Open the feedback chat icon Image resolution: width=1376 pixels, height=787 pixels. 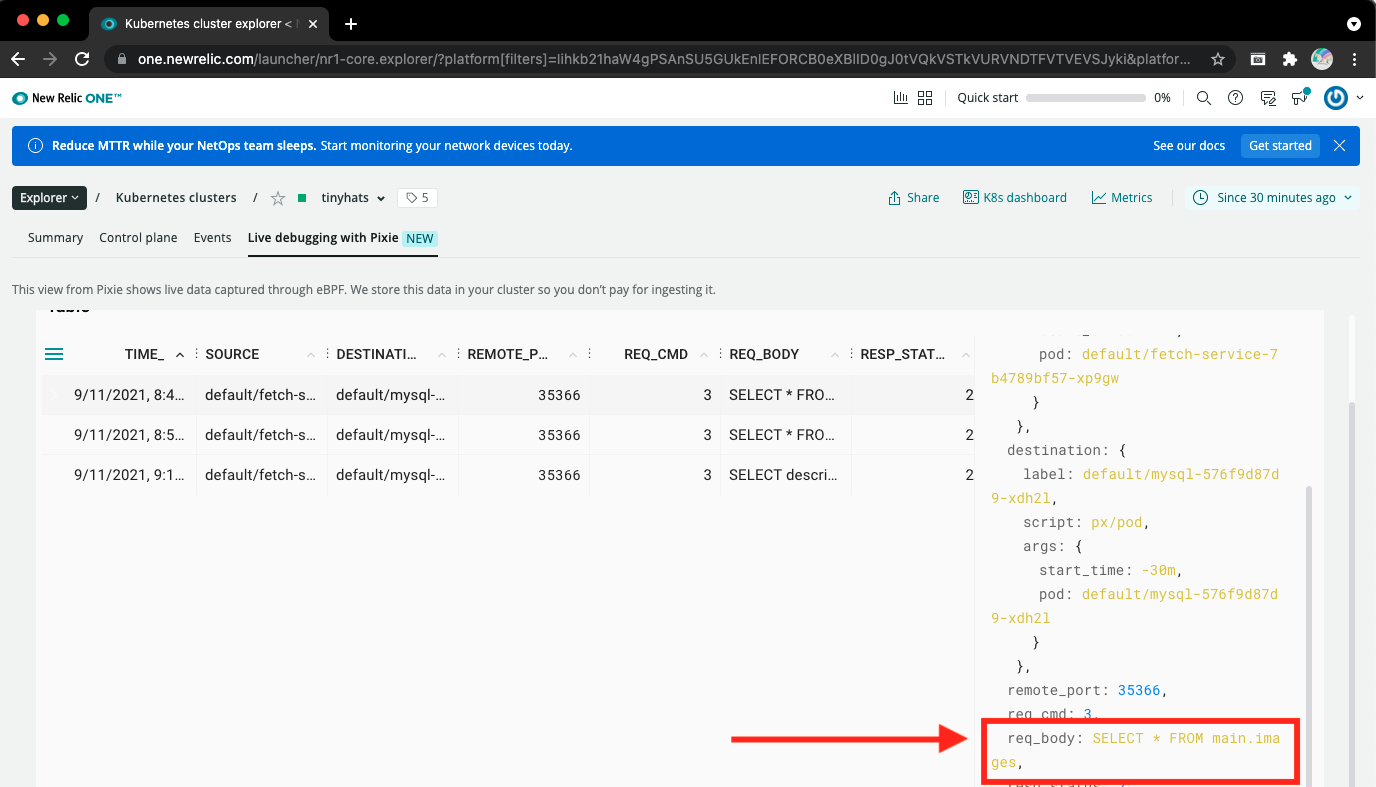[1268, 98]
